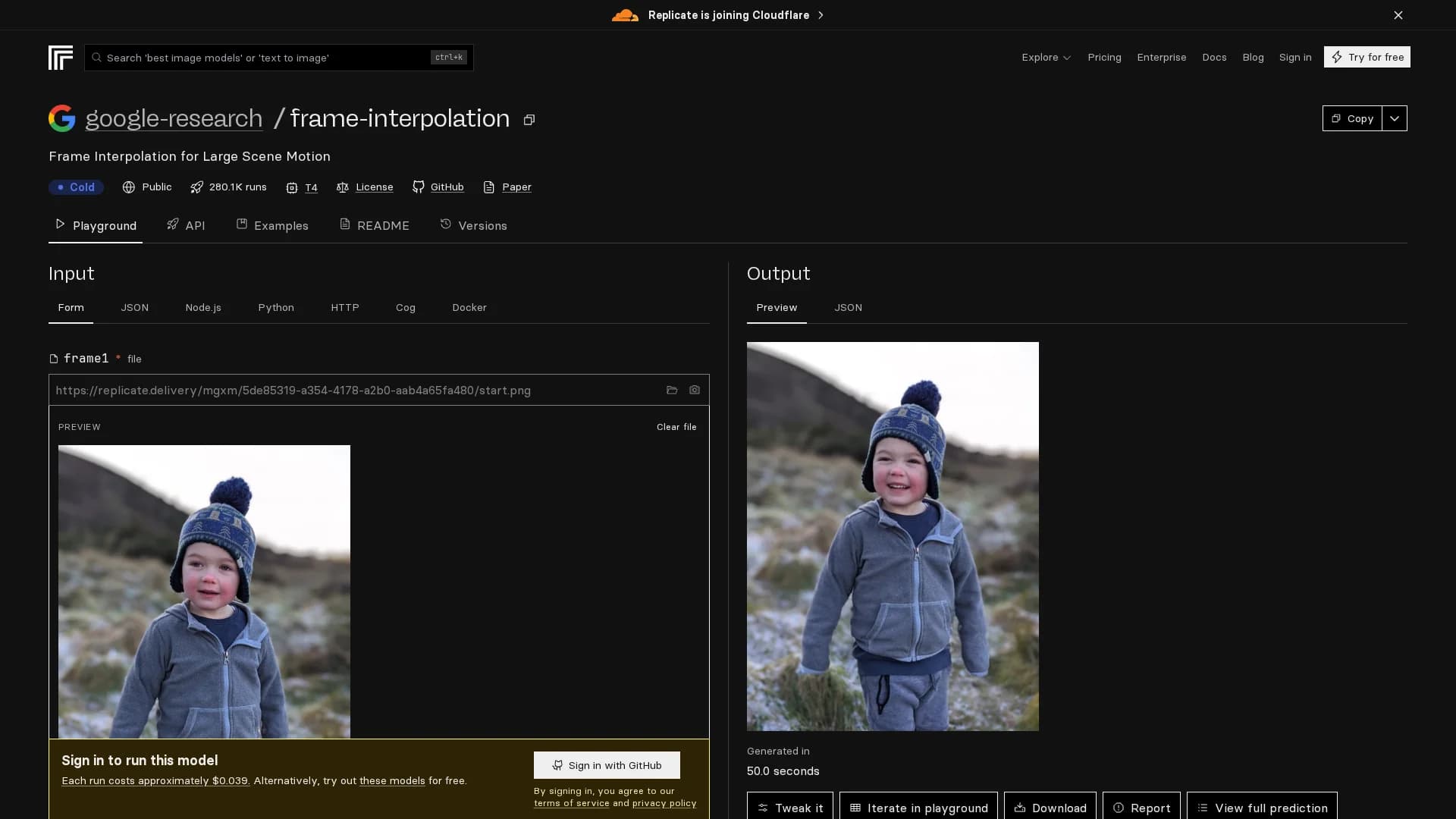Expand the Explore dropdown menu
The width and height of the screenshot is (1456, 819).
(x=1046, y=58)
